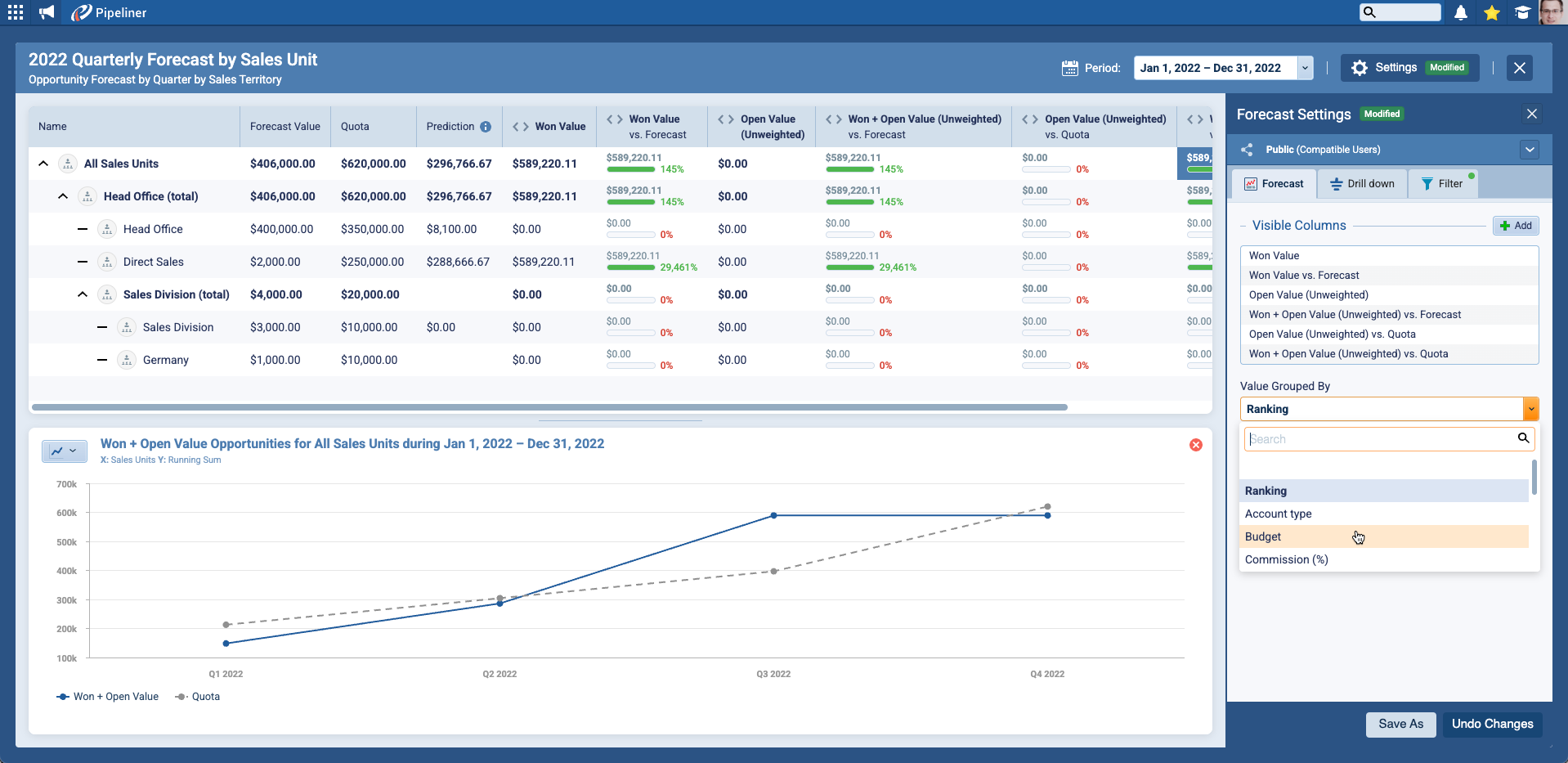This screenshot has height=763, width=1568.
Task: Collapse the Sales Division (total) row
Action: click(83, 294)
